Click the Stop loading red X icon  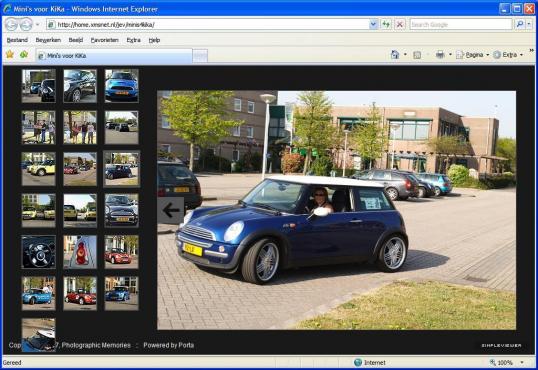400,24
